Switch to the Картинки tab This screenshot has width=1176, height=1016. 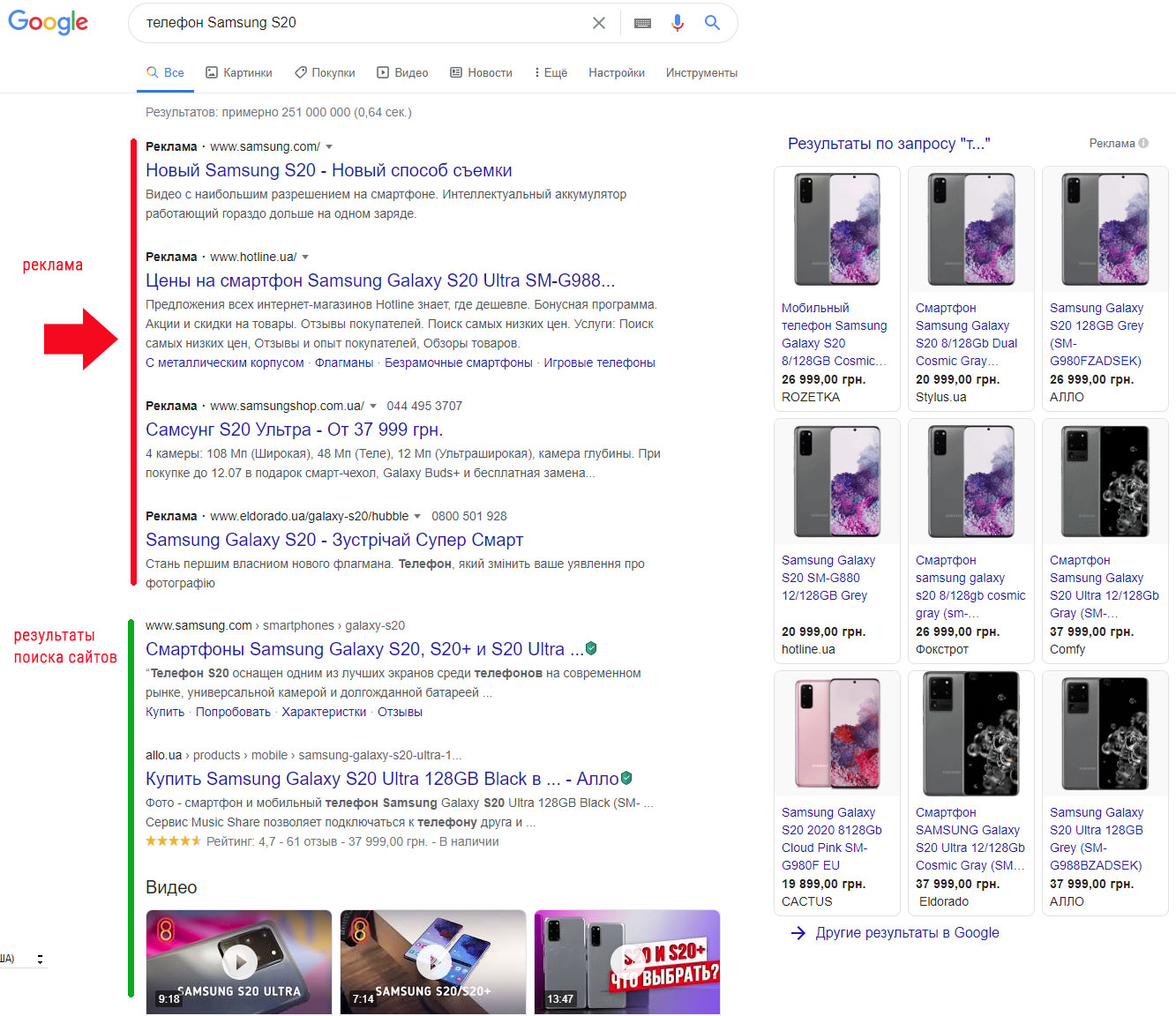tap(238, 72)
